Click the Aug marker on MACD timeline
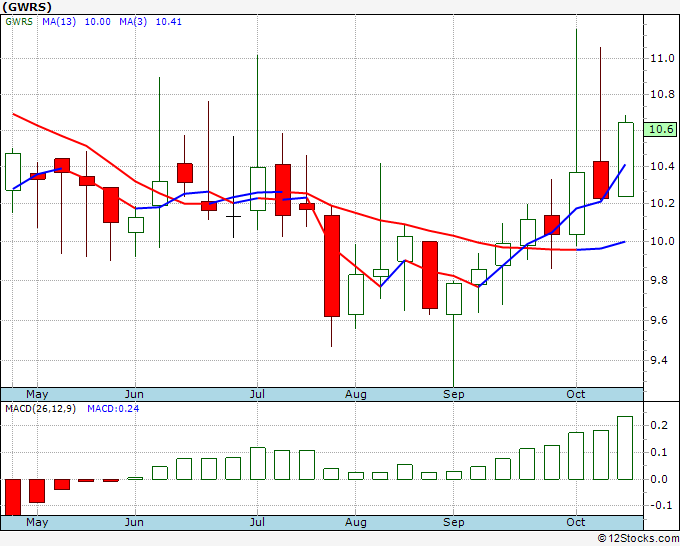Screen dimensions: 680x546 click(356, 522)
